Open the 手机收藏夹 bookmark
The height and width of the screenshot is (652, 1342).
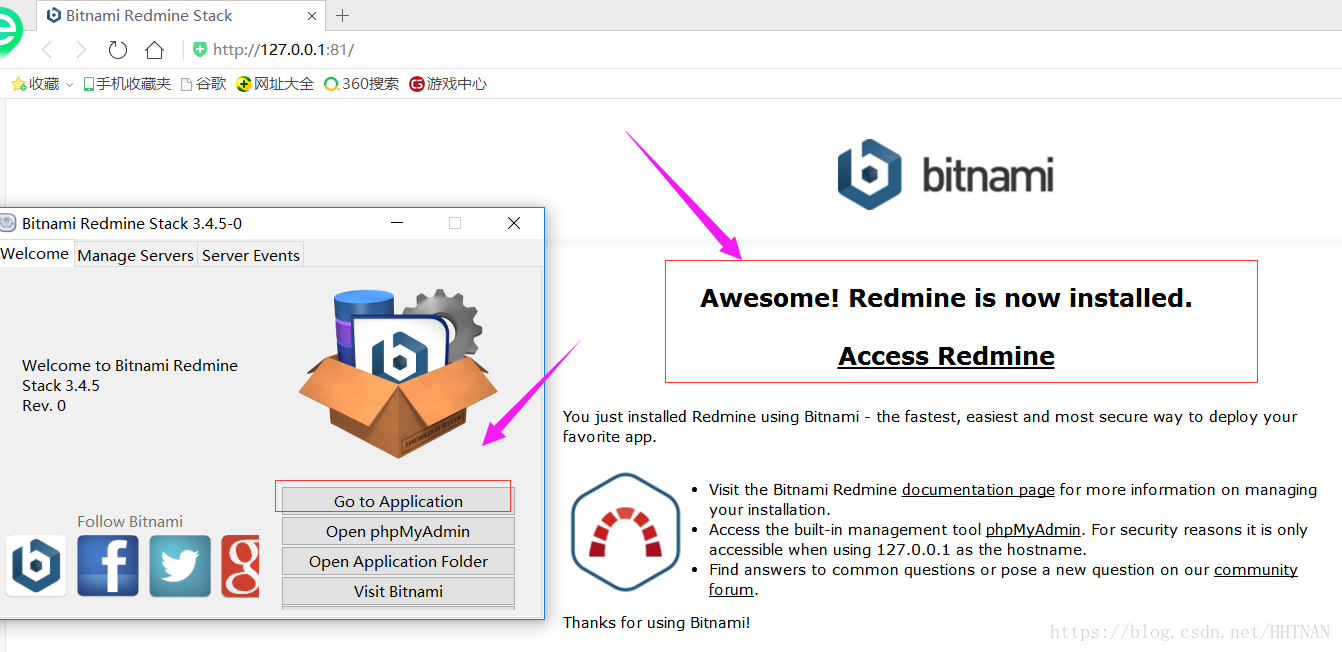pyautogui.click(x=127, y=84)
